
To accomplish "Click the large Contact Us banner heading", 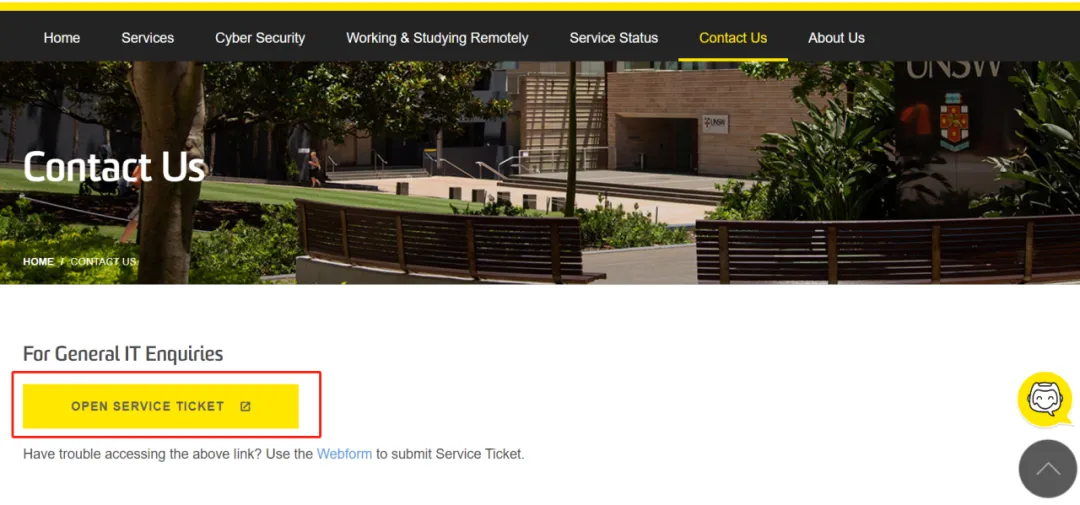I will (x=114, y=166).
